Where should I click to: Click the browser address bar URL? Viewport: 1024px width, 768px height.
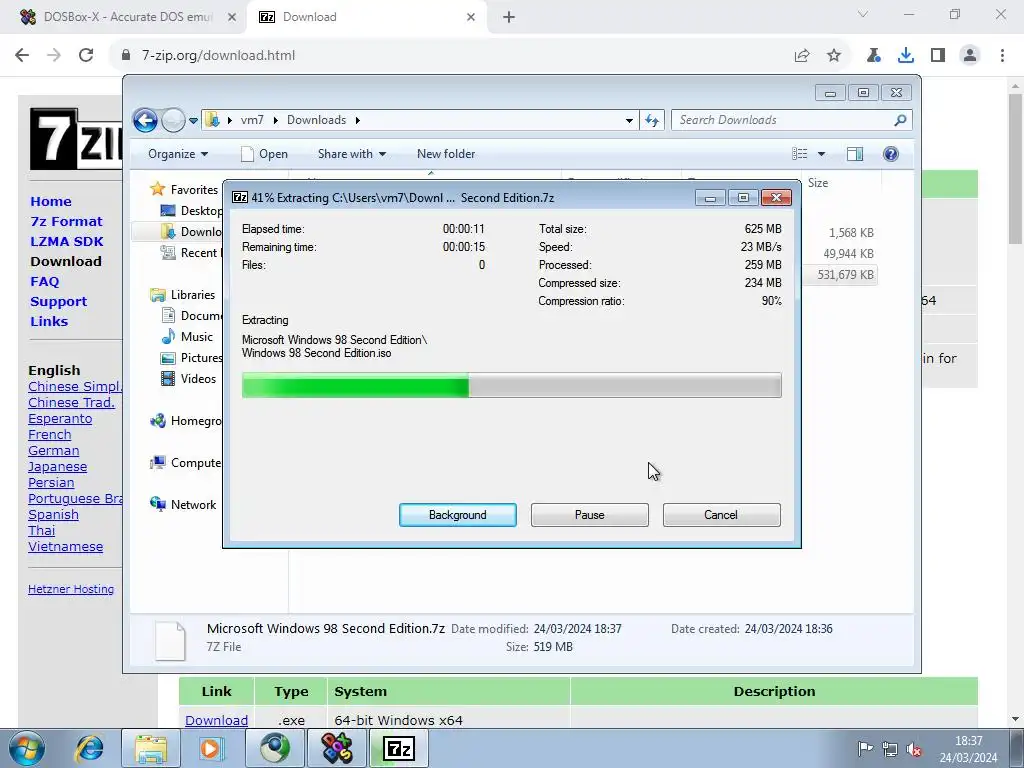click(x=219, y=56)
